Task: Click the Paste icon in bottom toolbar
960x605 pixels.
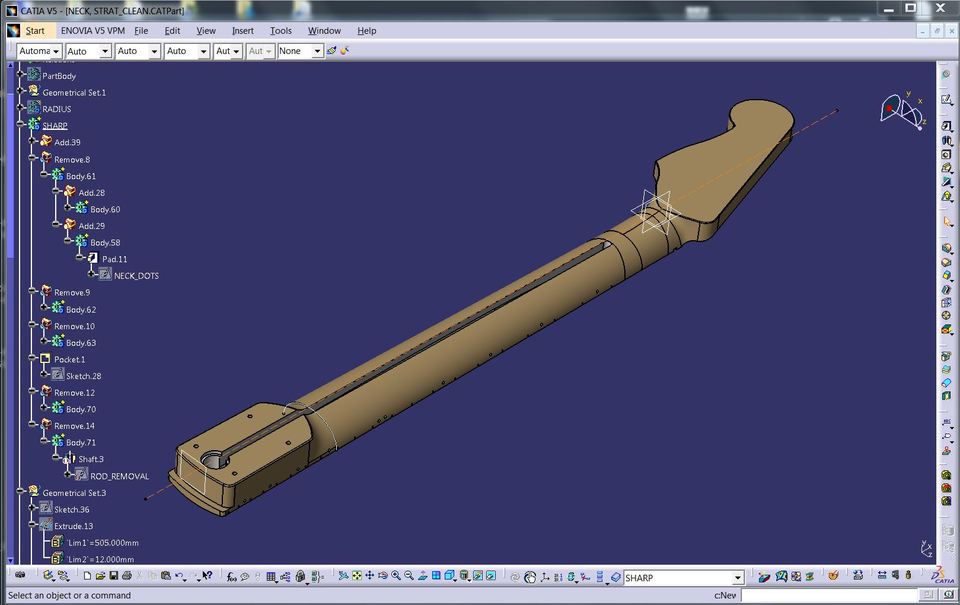Action: tap(165, 576)
